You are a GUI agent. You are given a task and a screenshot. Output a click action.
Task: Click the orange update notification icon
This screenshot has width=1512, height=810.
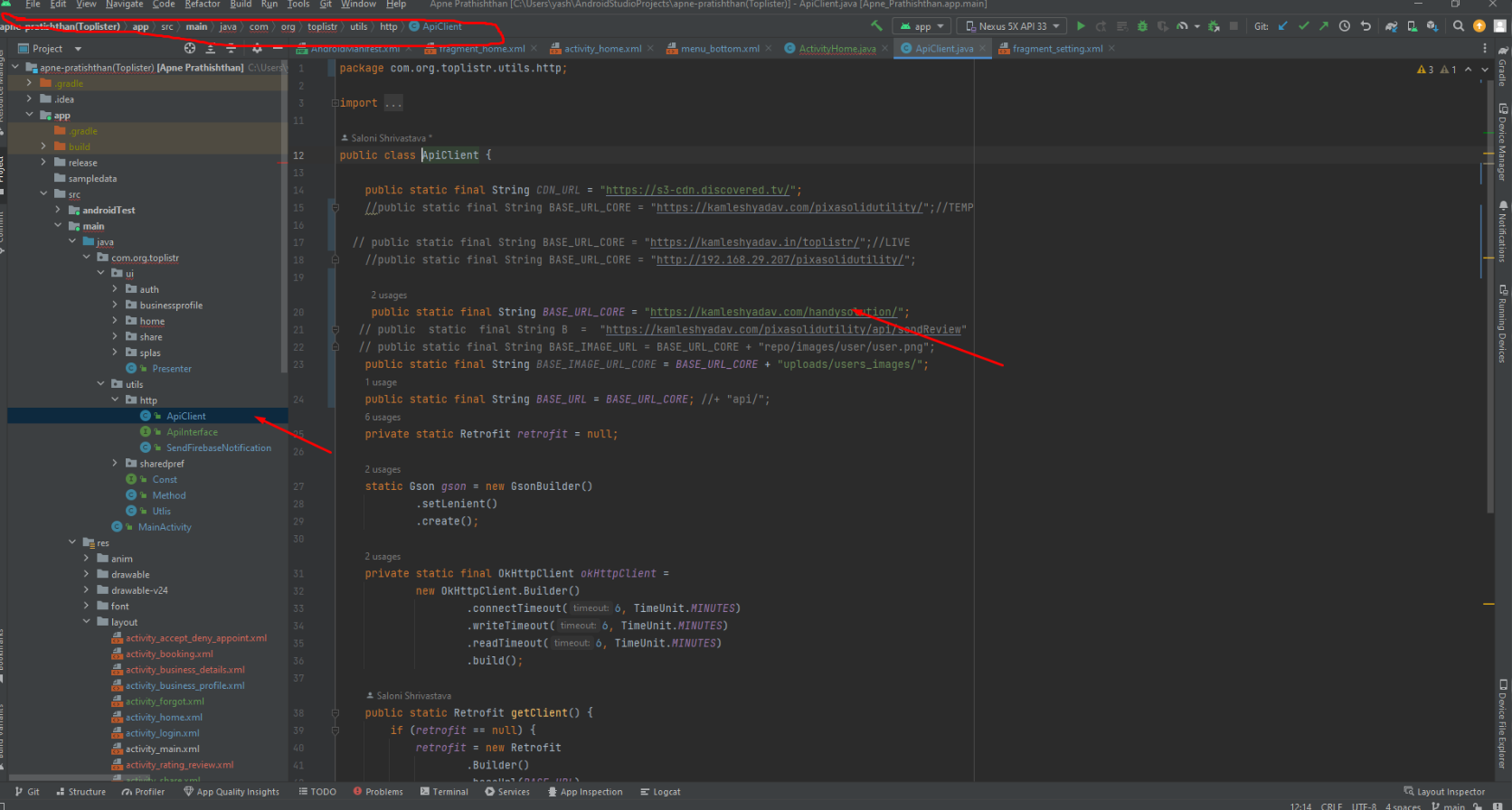[1479, 26]
